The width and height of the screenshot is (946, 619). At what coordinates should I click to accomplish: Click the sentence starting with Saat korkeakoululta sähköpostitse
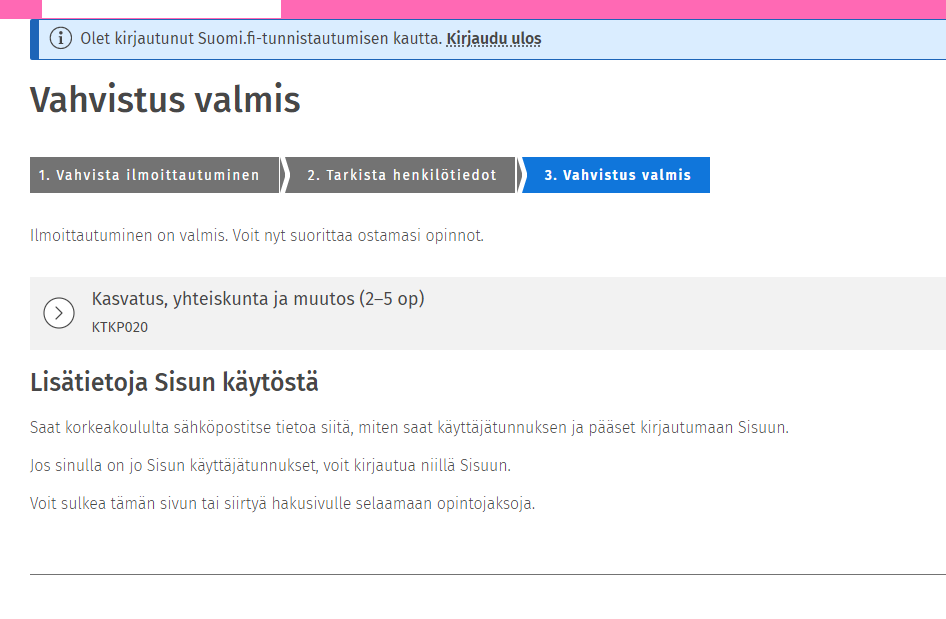pyautogui.click(x=410, y=428)
